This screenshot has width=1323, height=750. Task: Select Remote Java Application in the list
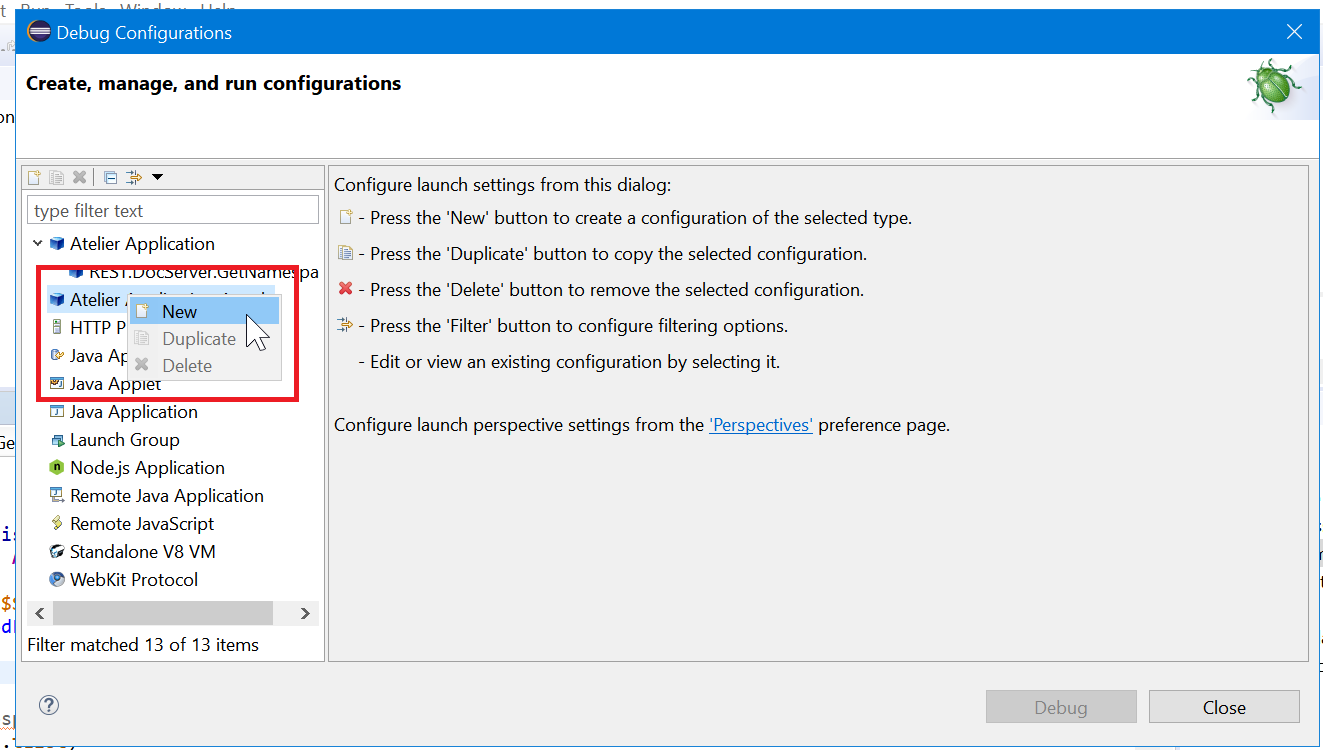click(x=166, y=496)
